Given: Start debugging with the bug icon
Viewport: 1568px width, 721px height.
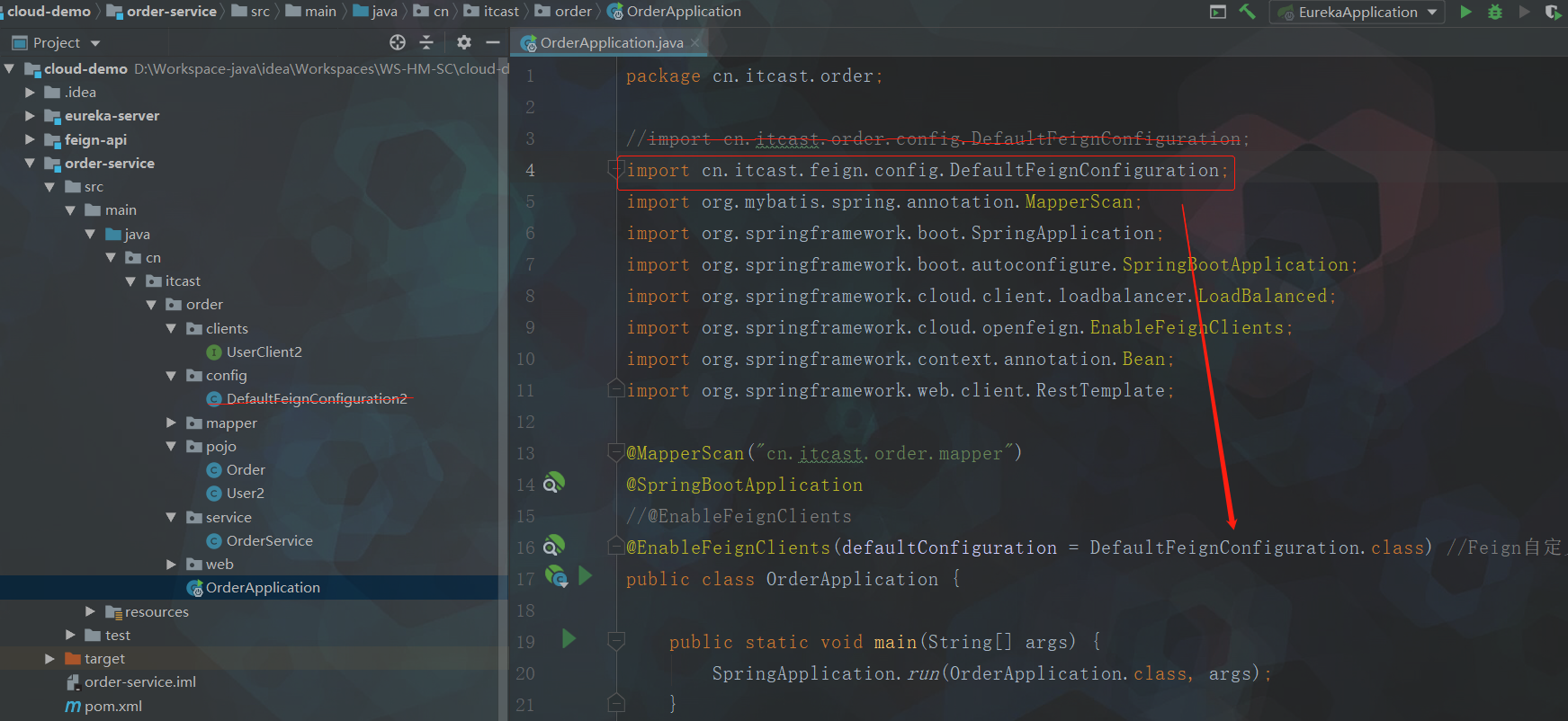Looking at the screenshot, I should [1495, 12].
